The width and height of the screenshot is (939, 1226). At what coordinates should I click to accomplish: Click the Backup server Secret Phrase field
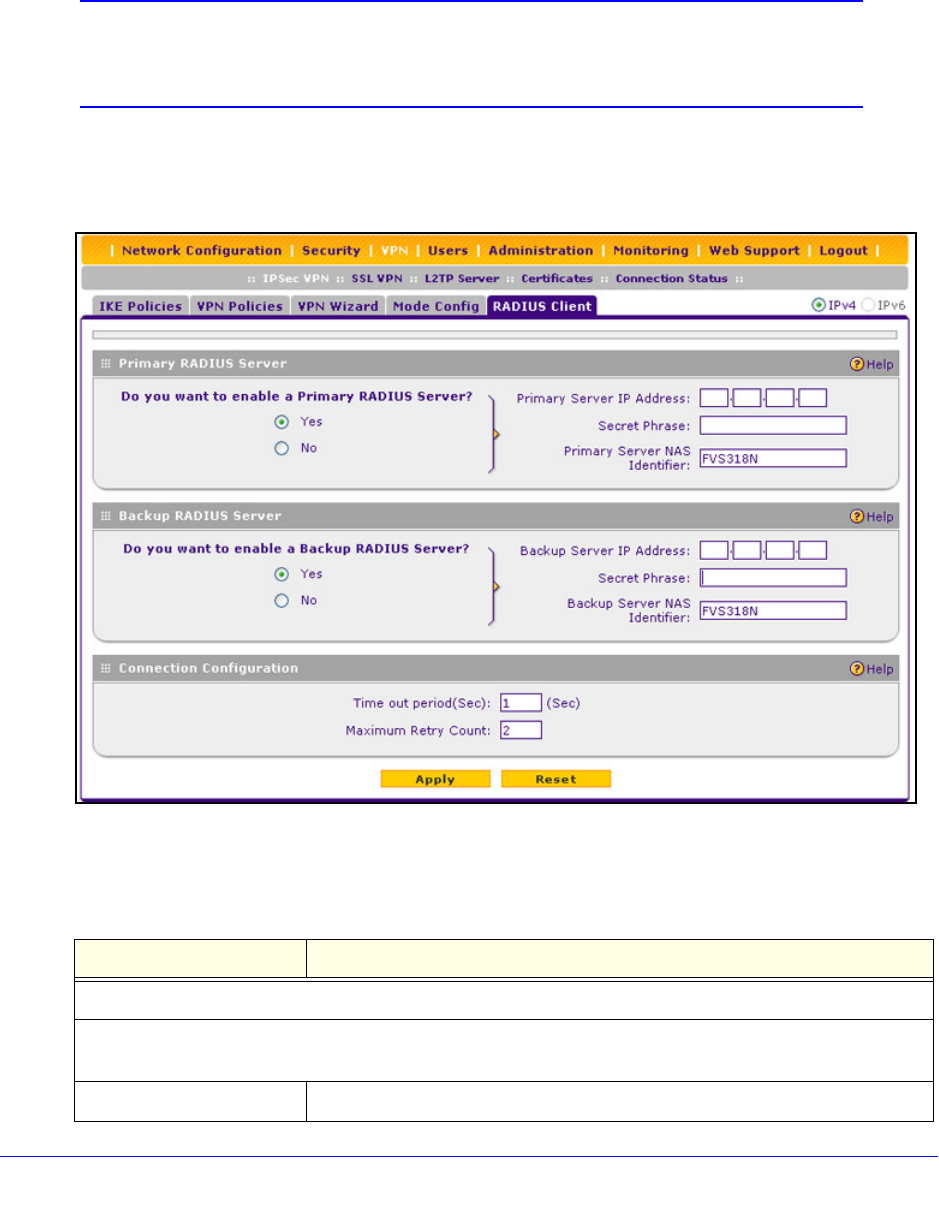tap(773, 577)
